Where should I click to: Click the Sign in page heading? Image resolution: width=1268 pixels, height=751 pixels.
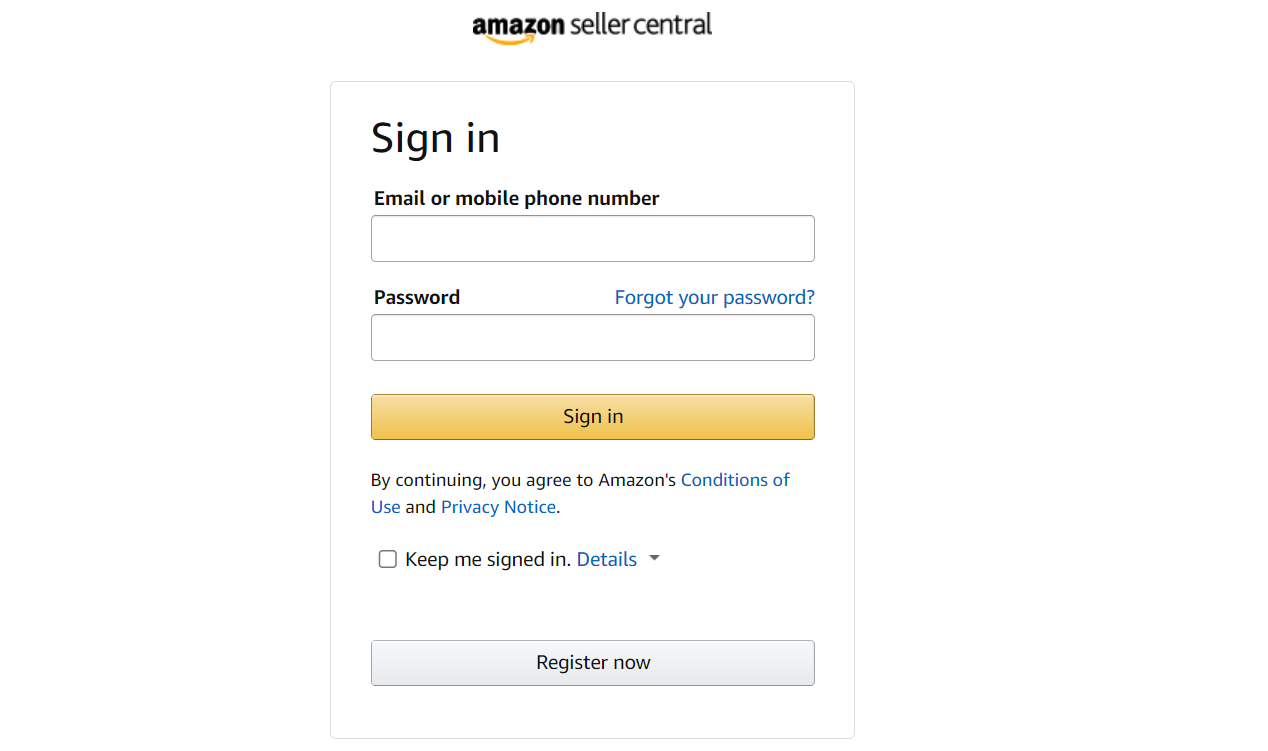(x=436, y=138)
